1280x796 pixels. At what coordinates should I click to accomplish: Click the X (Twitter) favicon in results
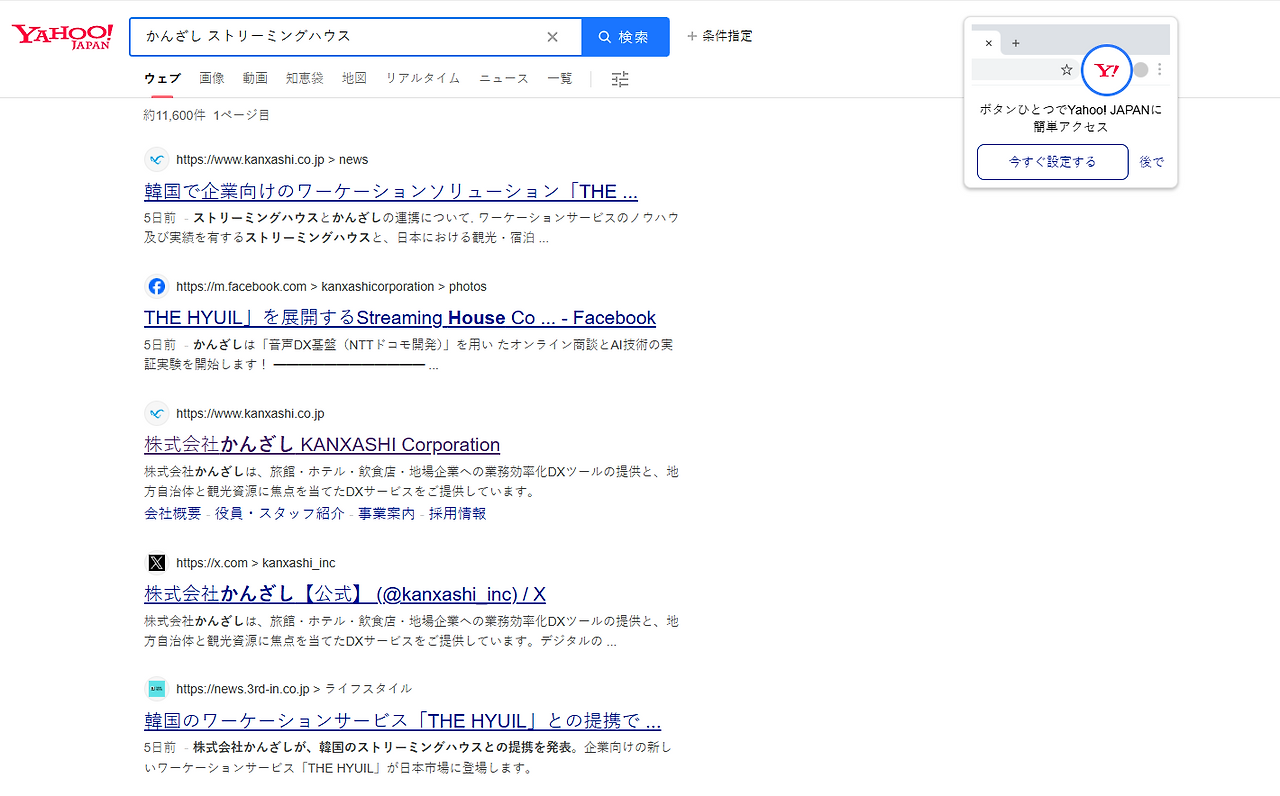156,563
